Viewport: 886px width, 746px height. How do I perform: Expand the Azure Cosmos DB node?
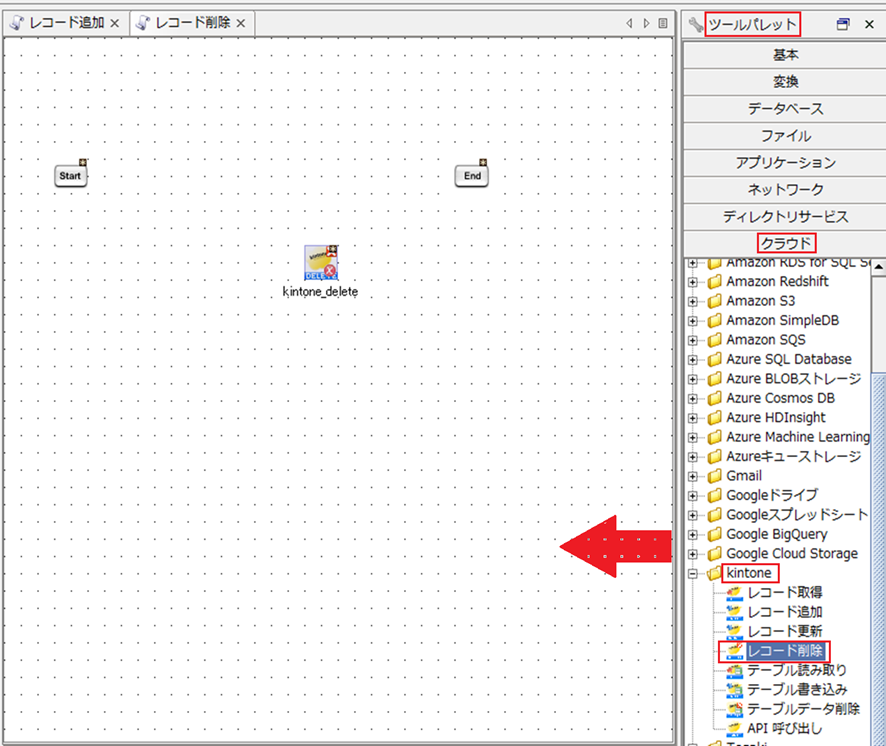coord(693,398)
